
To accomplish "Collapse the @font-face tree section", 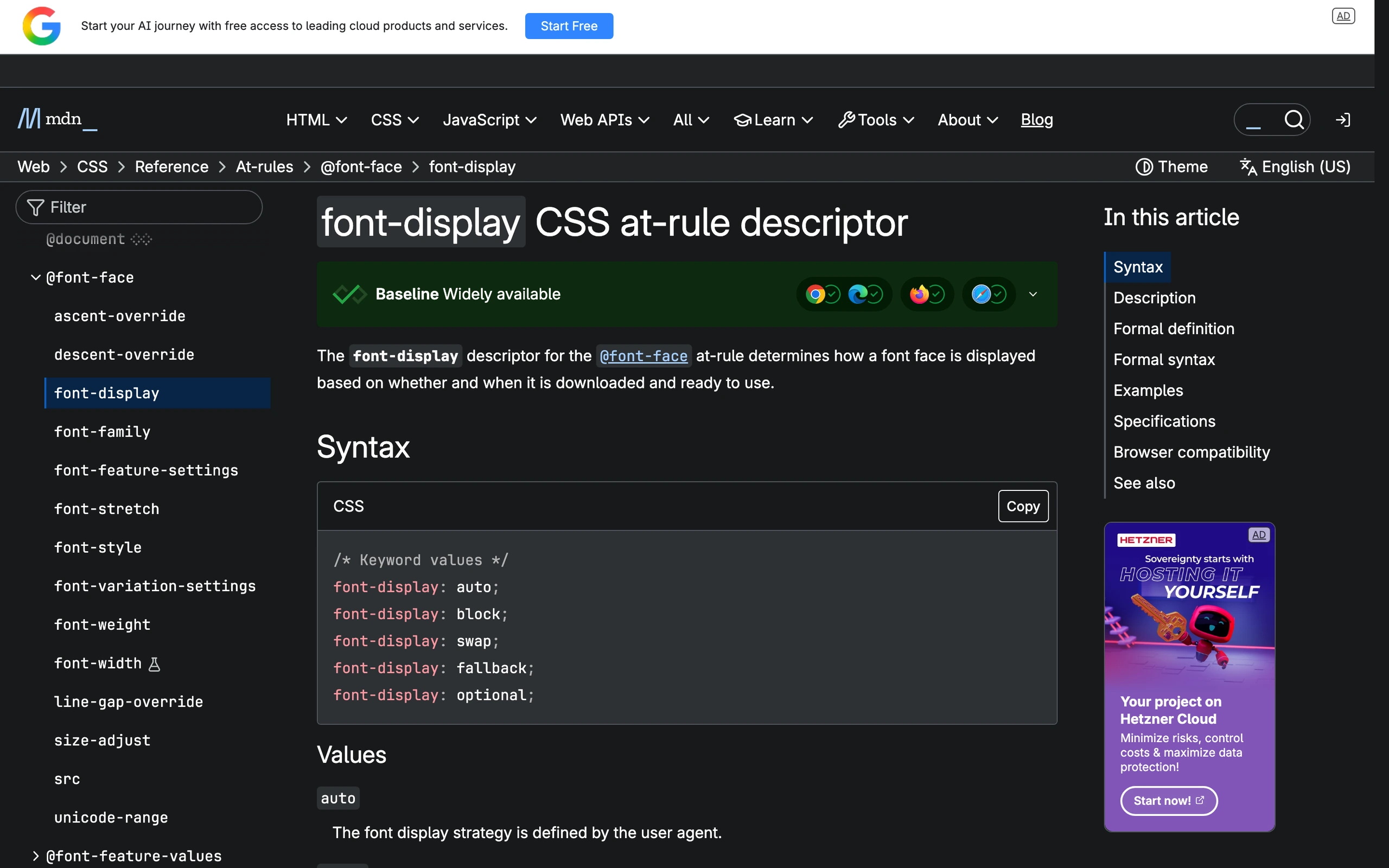I will click(x=36, y=277).
